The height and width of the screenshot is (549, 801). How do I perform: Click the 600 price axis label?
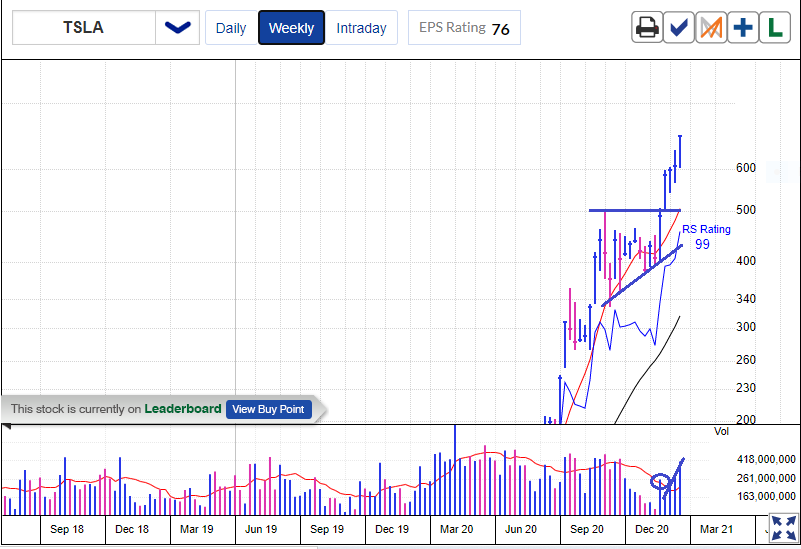(x=746, y=168)
